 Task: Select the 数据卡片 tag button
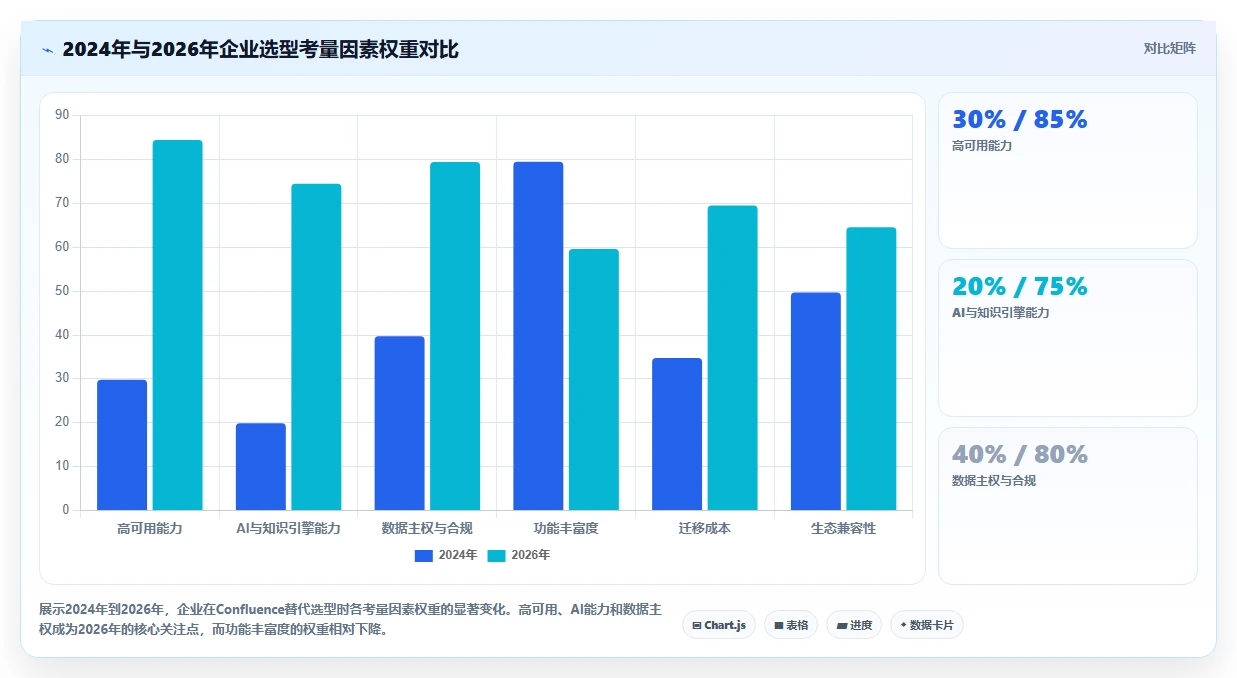[x=927, y=625]
